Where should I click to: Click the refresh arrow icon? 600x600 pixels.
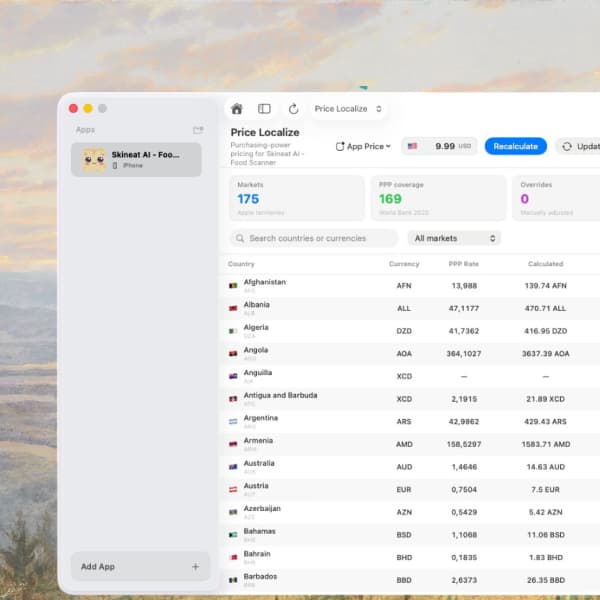(x=293, y=109)
